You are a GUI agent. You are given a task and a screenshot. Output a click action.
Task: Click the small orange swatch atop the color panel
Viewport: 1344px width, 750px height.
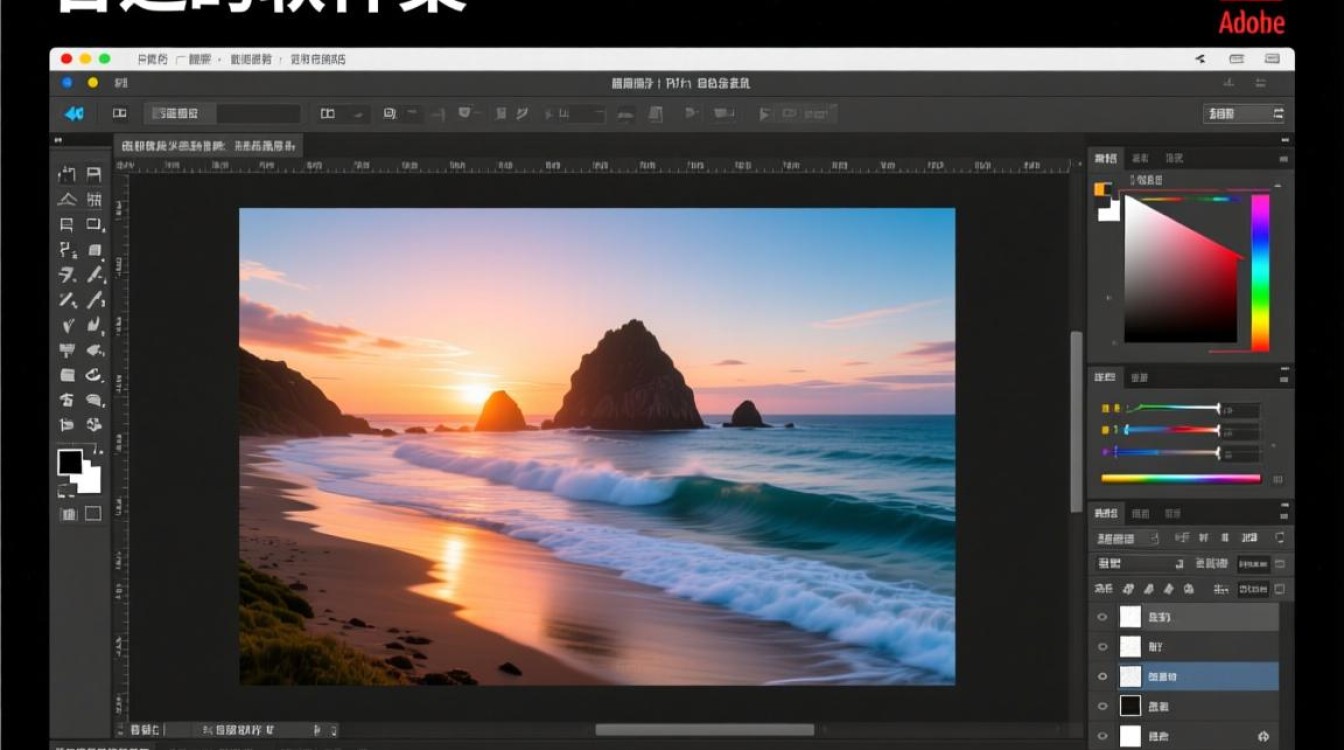pos(1102,189)
